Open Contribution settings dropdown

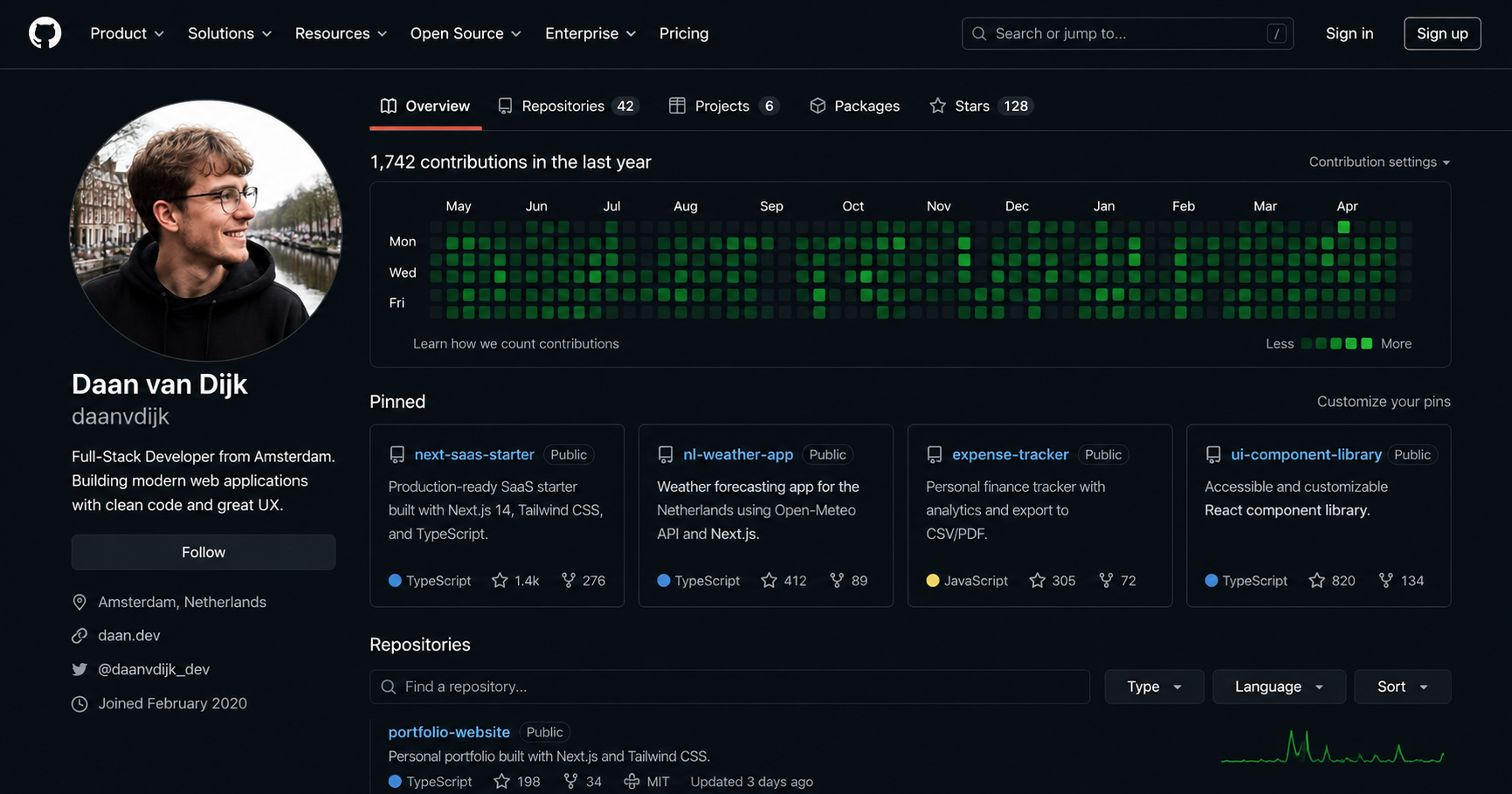(1379, 162)
